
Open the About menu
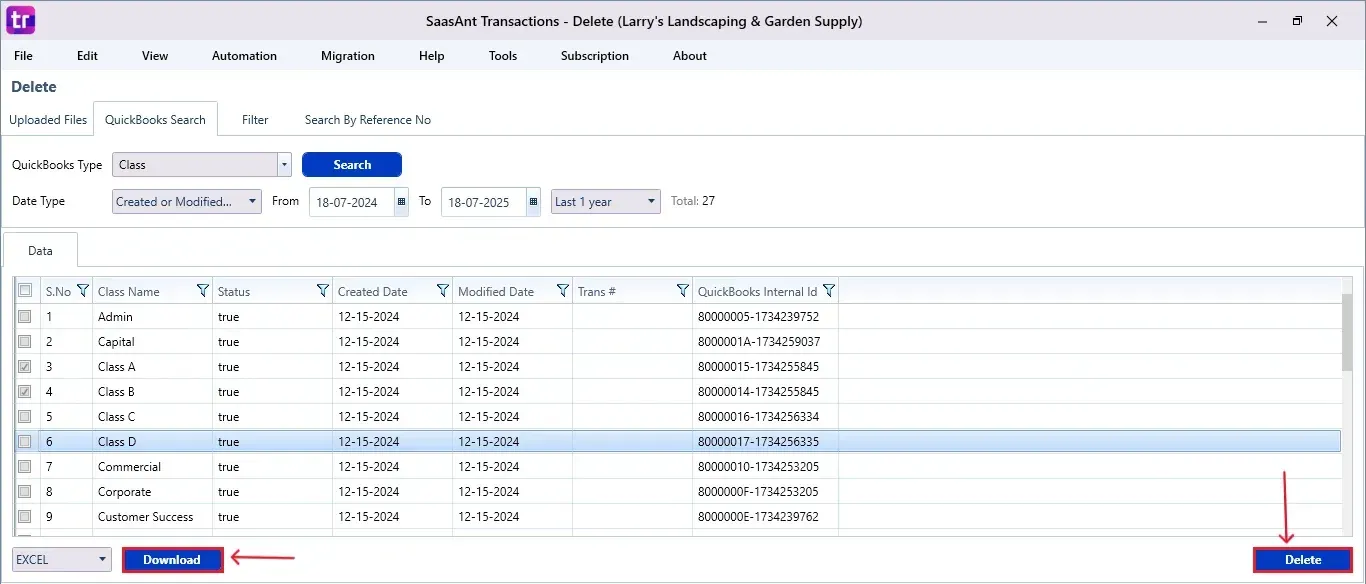click(x=690, y=56)
